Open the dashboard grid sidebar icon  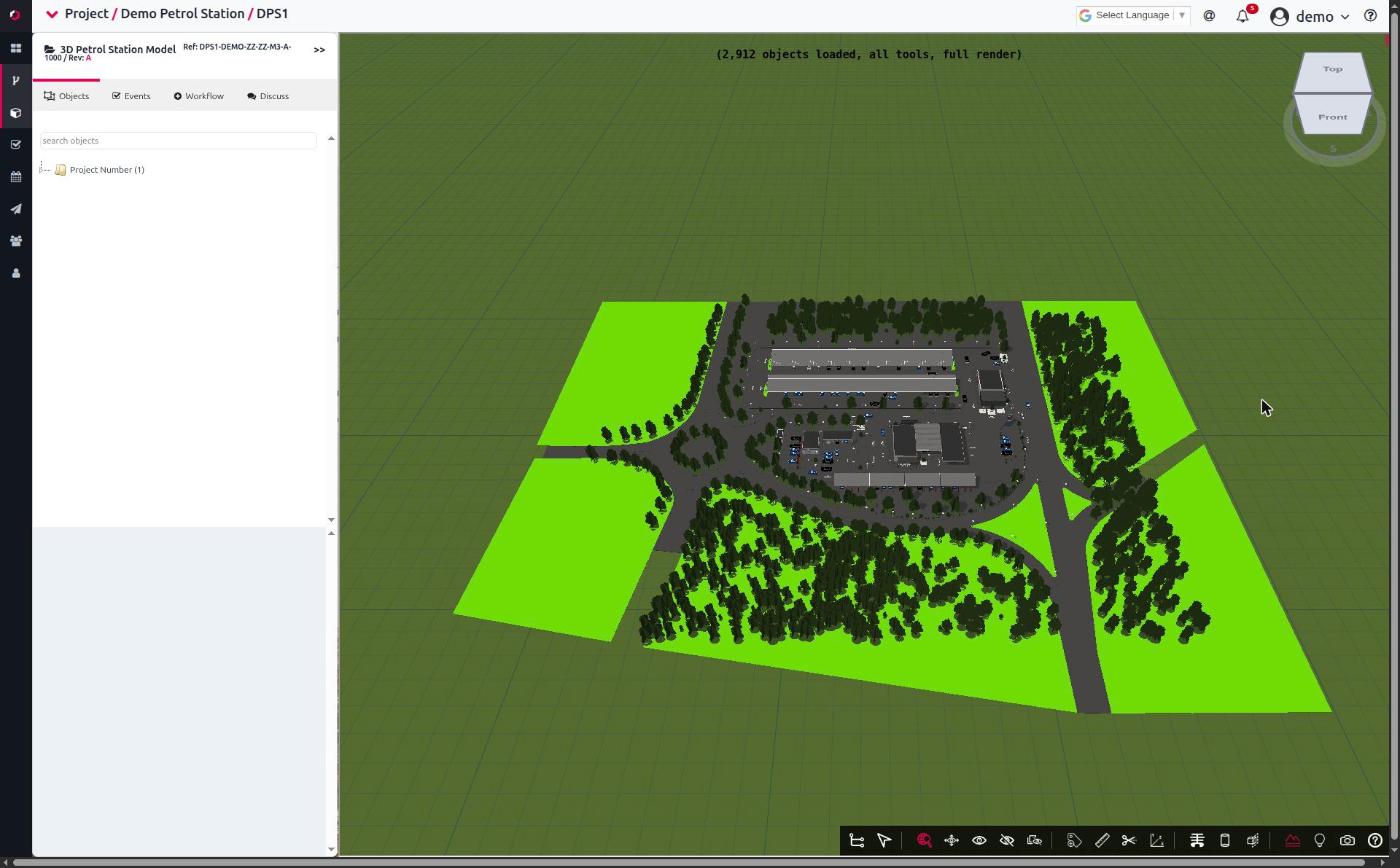click(16, 48)
